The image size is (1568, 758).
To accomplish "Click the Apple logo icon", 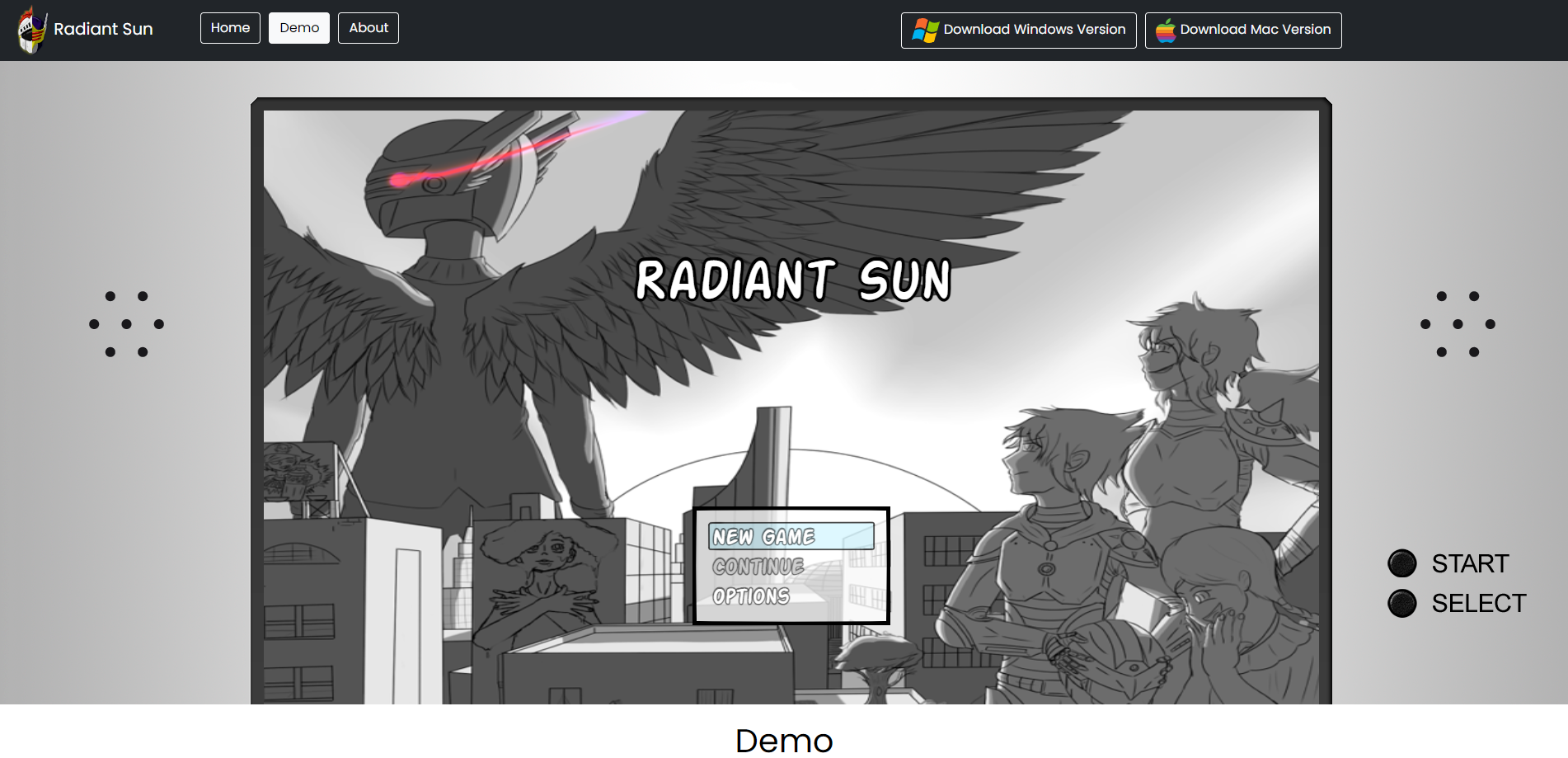I will pyautogui.click(x=1166, y=31).
